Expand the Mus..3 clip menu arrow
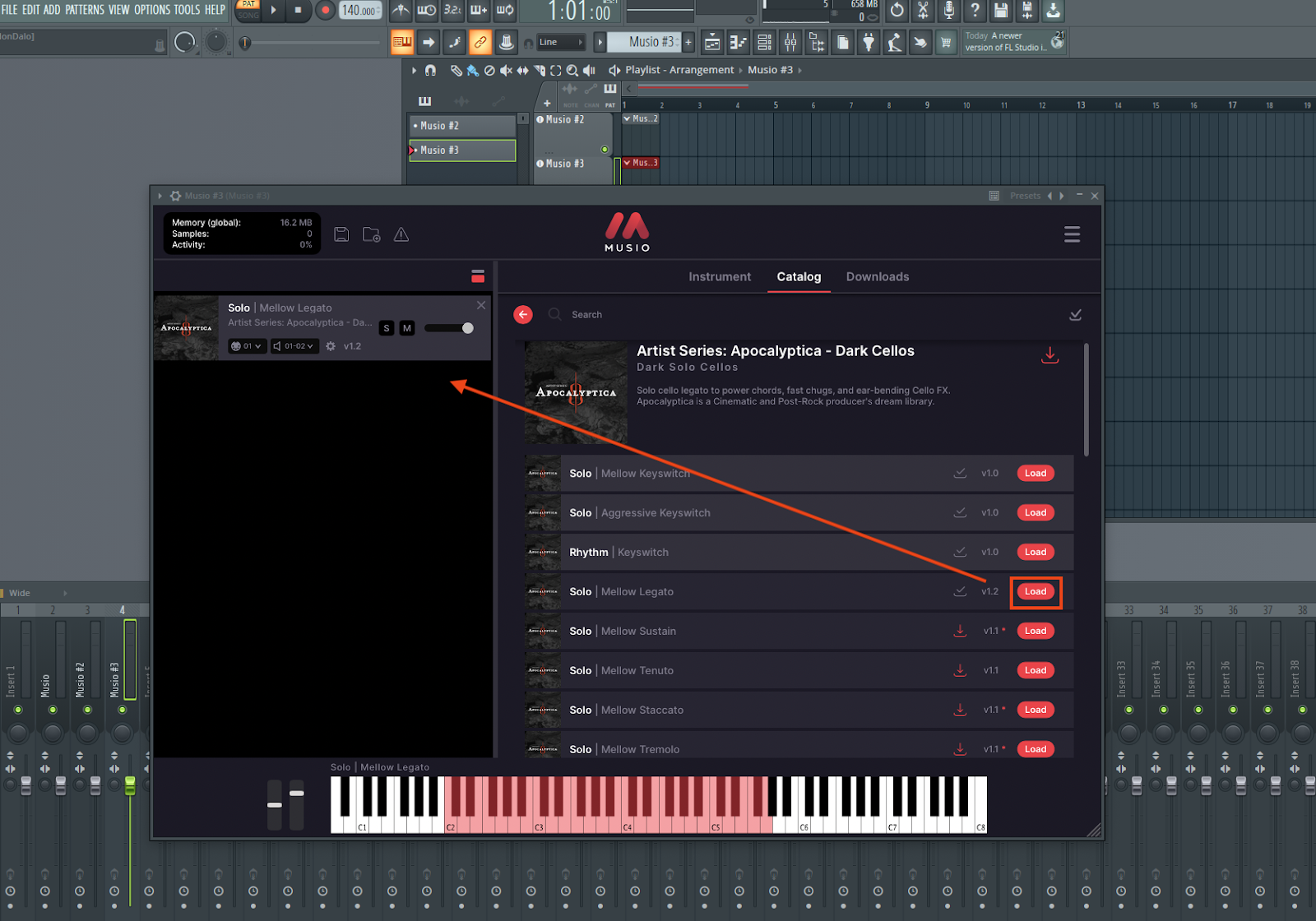Viewport: 1316px width, 921px height. point(628,163)
